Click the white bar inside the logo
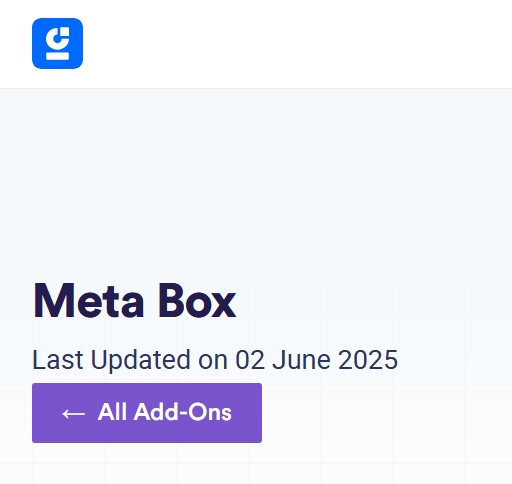The width and height of the screenshot is (512, 484). click(57, 56)
